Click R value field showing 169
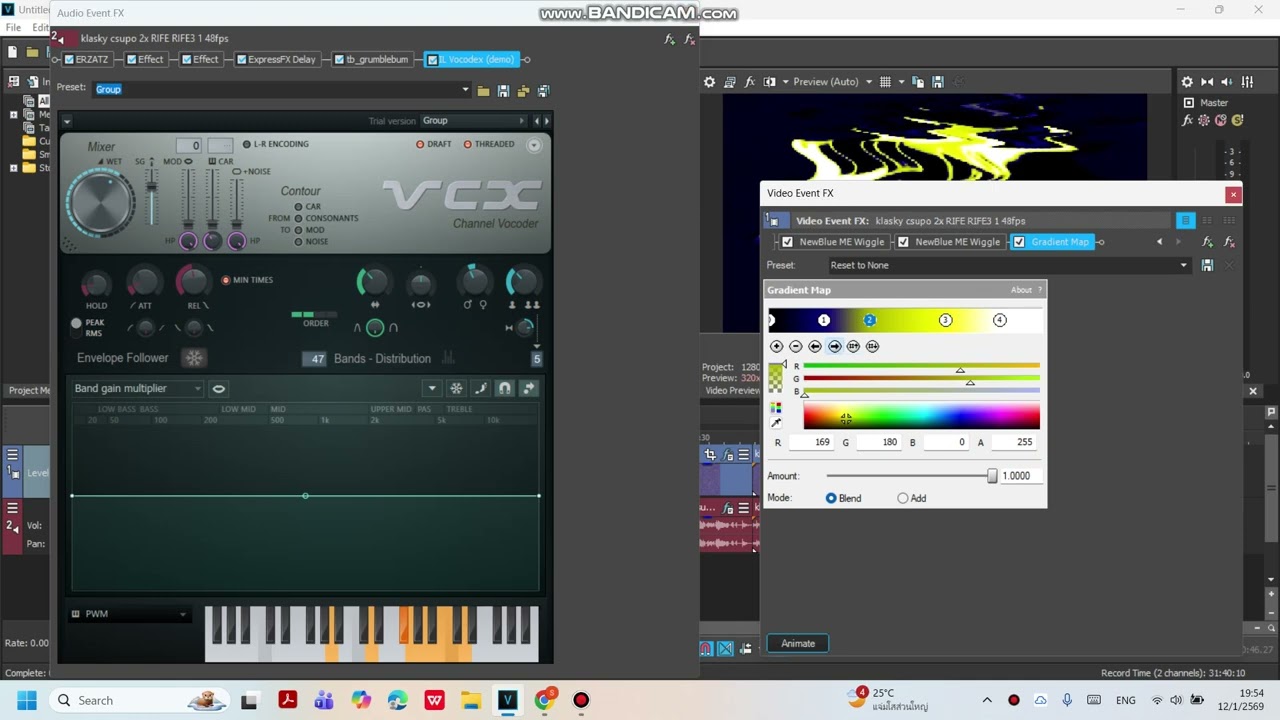This screenshot has height=720, width=1280. (x=812, y=442)
